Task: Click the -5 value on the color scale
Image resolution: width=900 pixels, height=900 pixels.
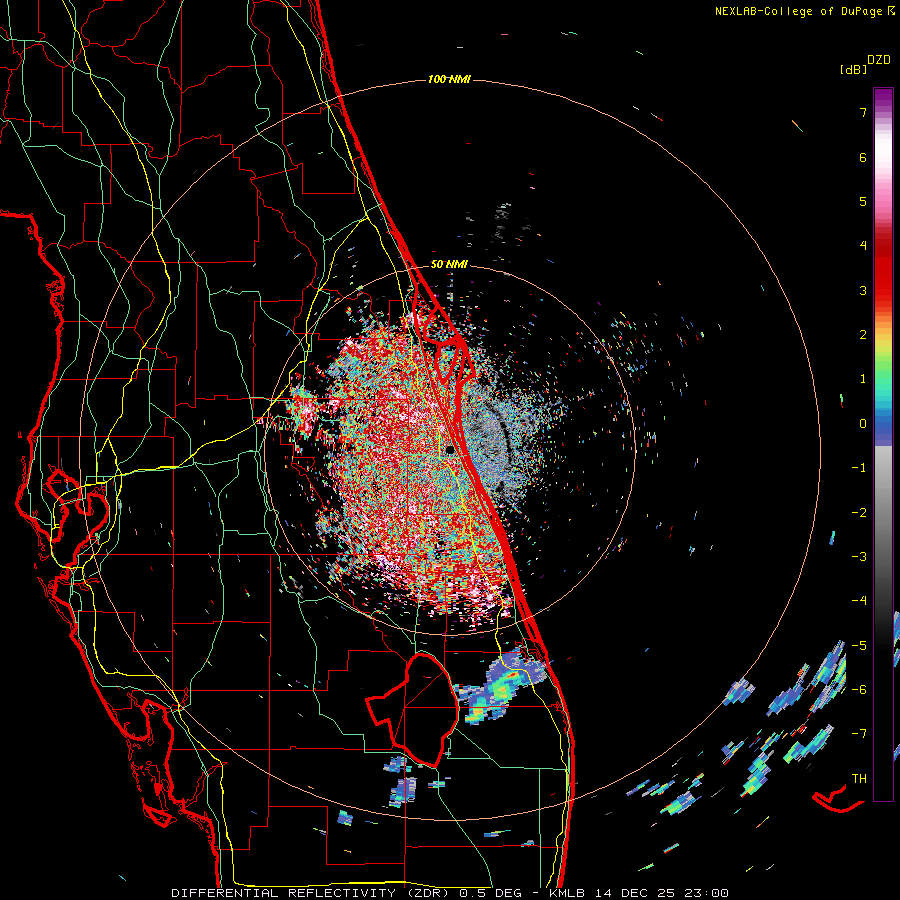Action: 859,646
